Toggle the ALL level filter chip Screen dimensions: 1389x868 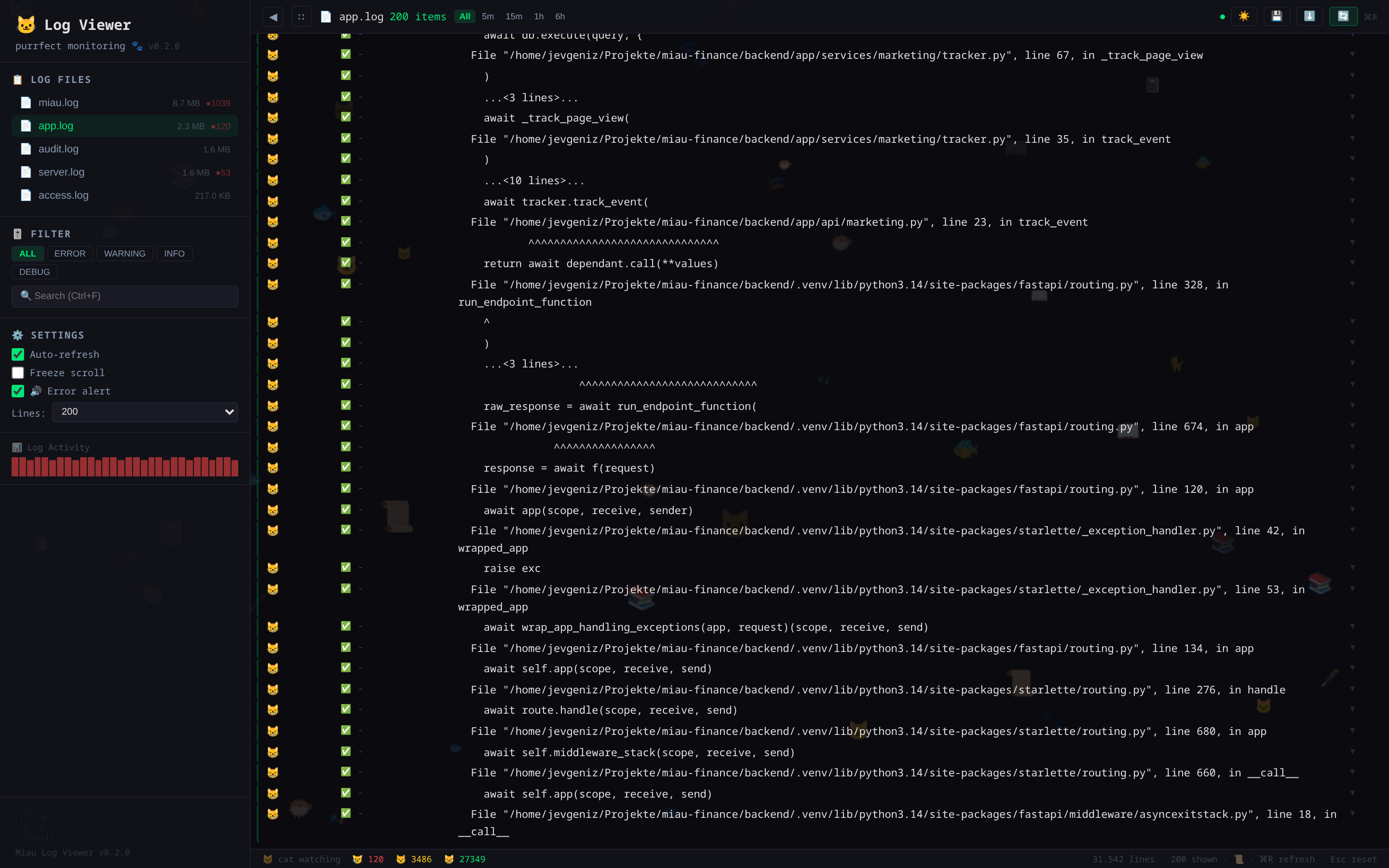(x=27, y=253)
